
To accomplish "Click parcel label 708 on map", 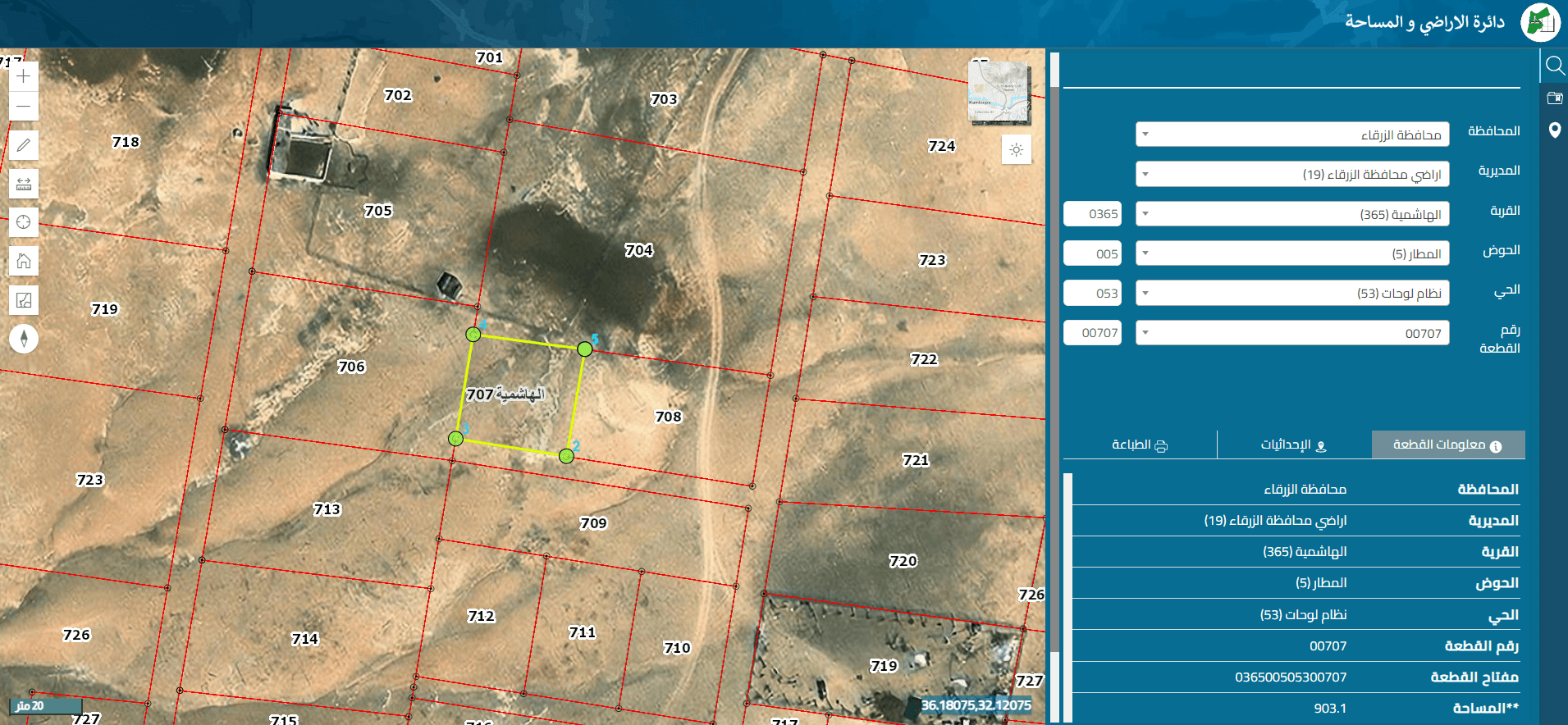I will (x=669, y=417).
